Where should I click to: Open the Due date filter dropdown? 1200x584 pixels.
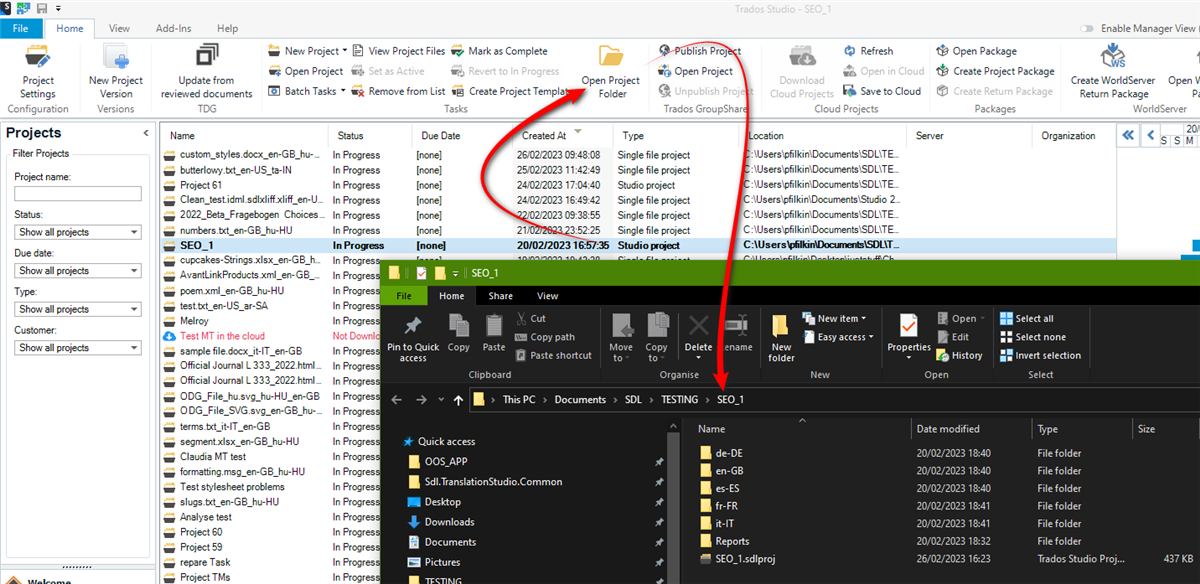[77, 271]
